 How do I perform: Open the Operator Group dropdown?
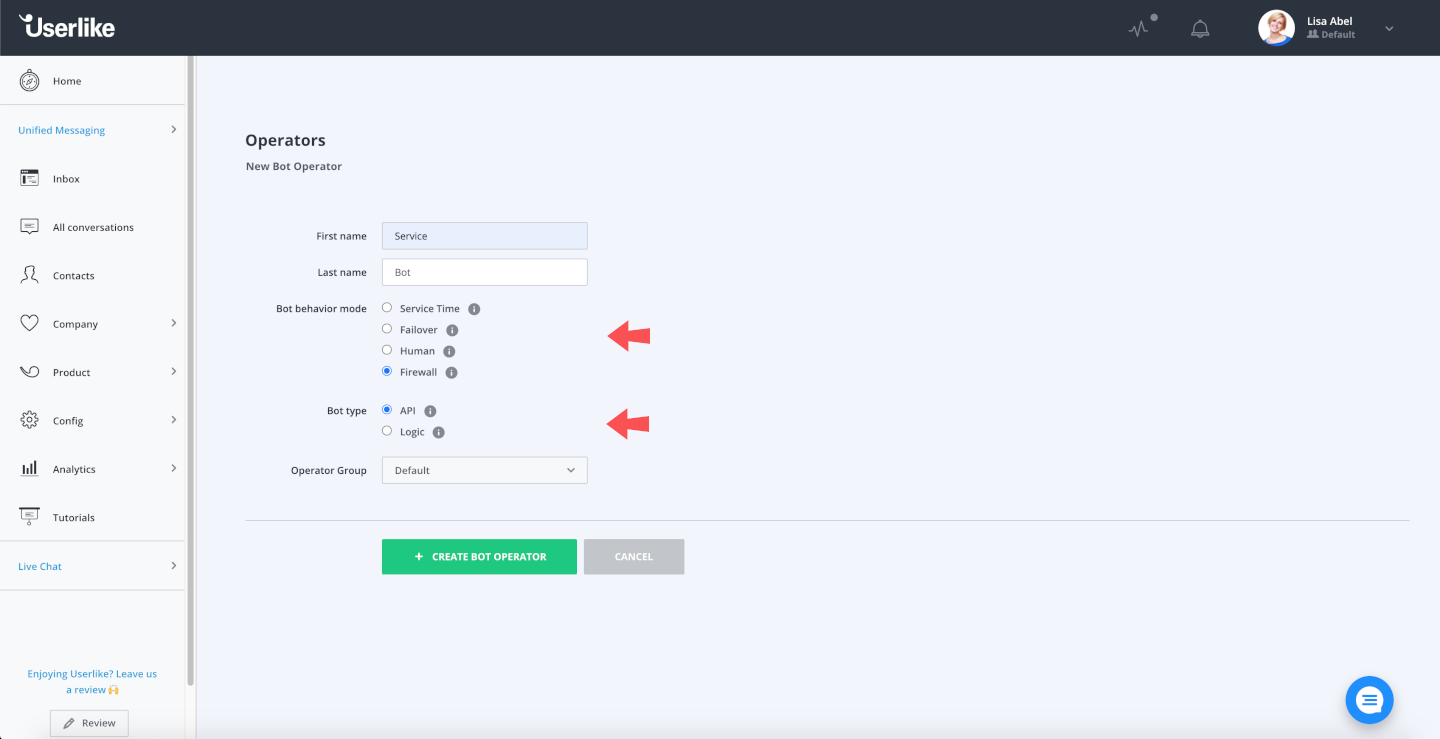[x=484, y=470]
